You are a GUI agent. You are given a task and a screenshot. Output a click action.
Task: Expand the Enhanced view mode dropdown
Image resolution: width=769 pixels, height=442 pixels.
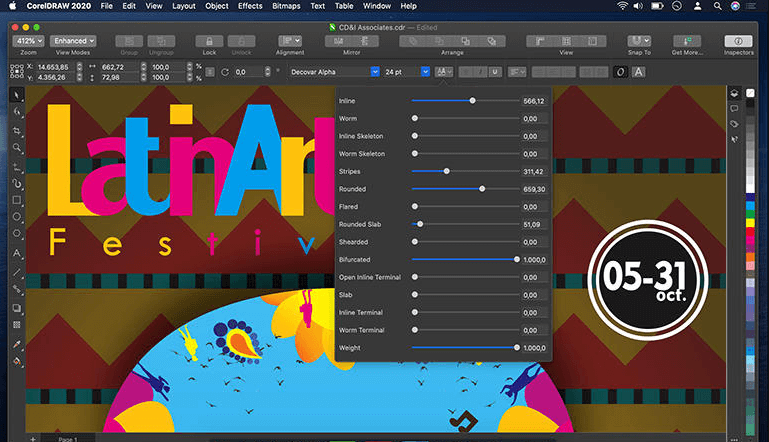[x=73, y=41]
